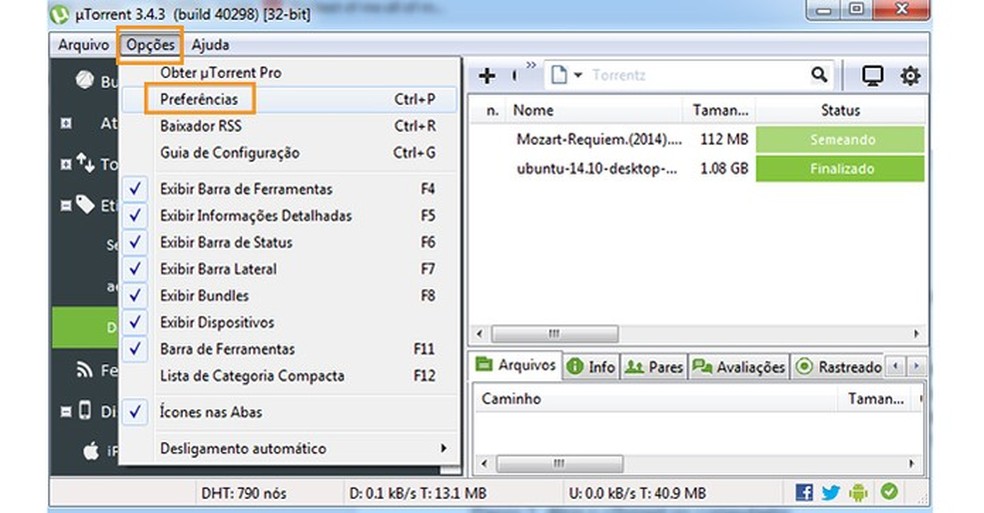984x513 pixels.
Task: Click the labels tag icon in sidebar
Action: [85, 204]
